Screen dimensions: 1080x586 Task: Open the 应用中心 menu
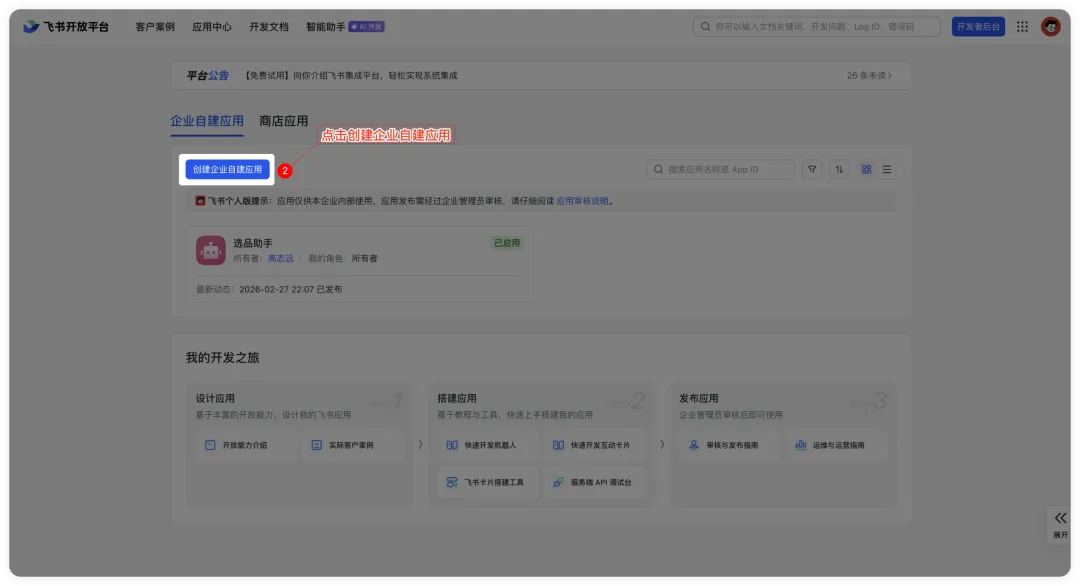211,27
